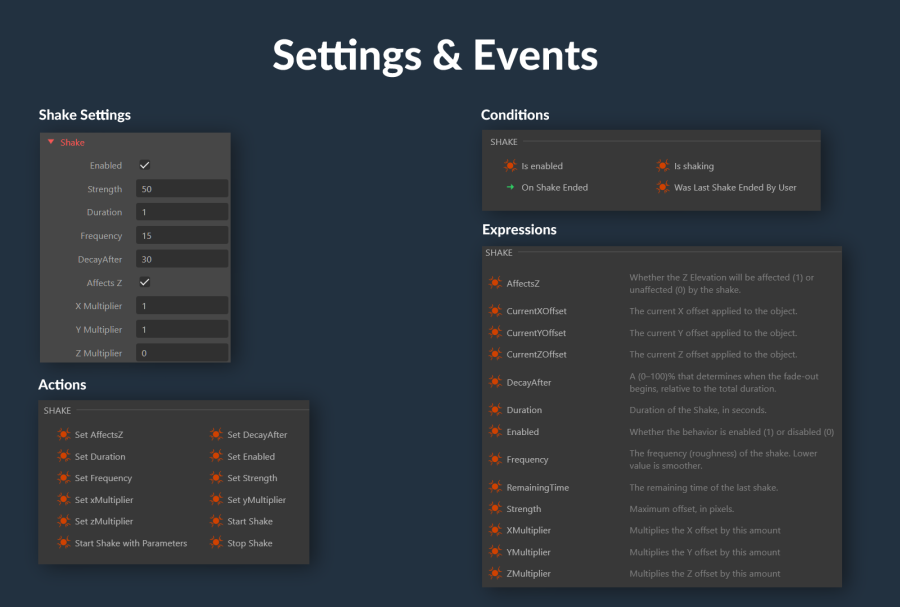Click the CurrentZOffset expression icon

pos(495,354)
